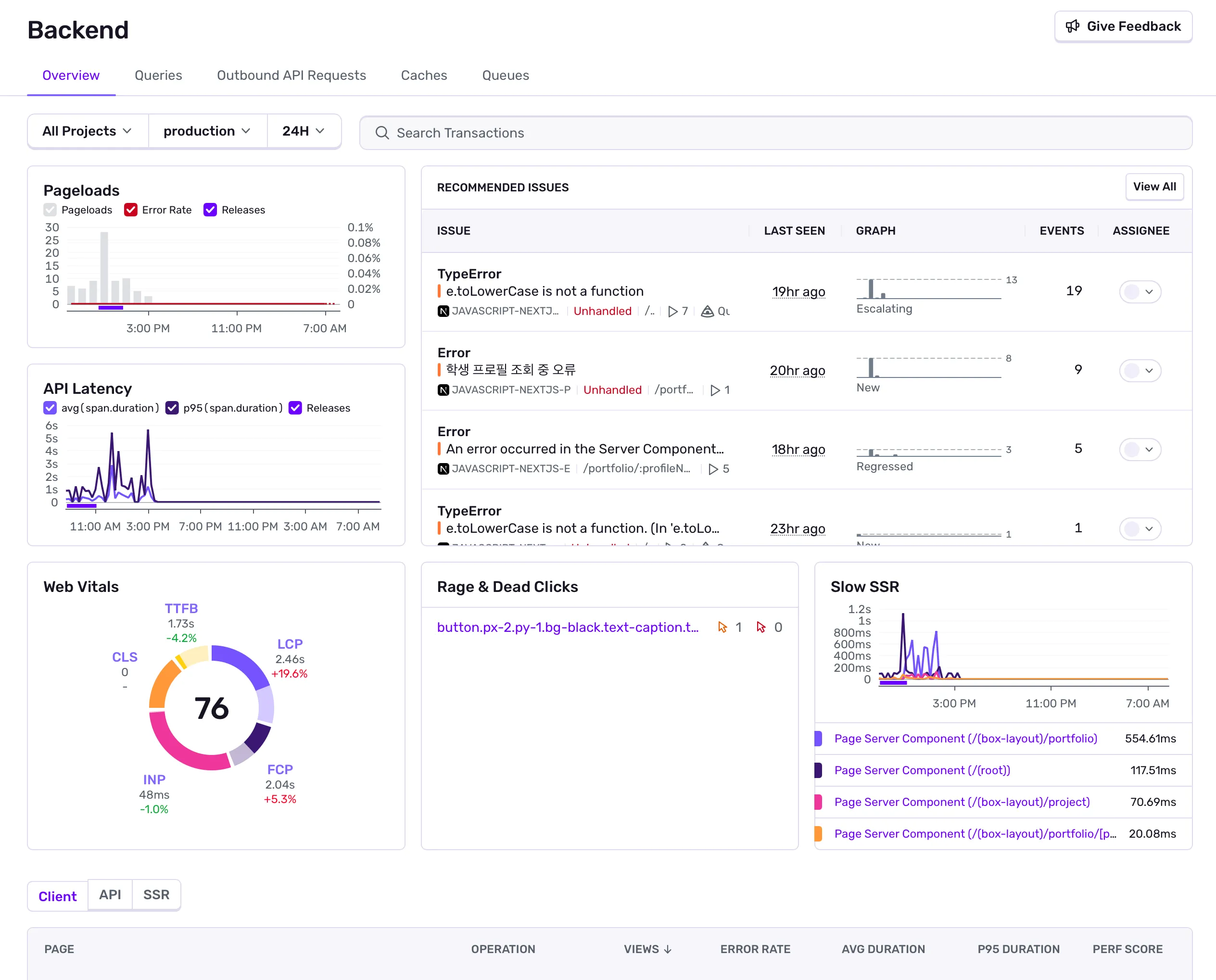Toggle the Pageloads series checkbox

pos(50,210)
